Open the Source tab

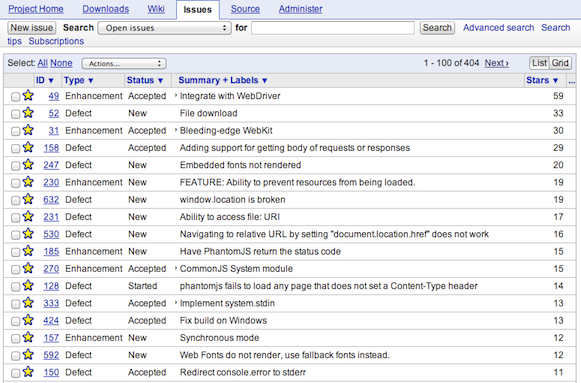click(x=245, y=9)
